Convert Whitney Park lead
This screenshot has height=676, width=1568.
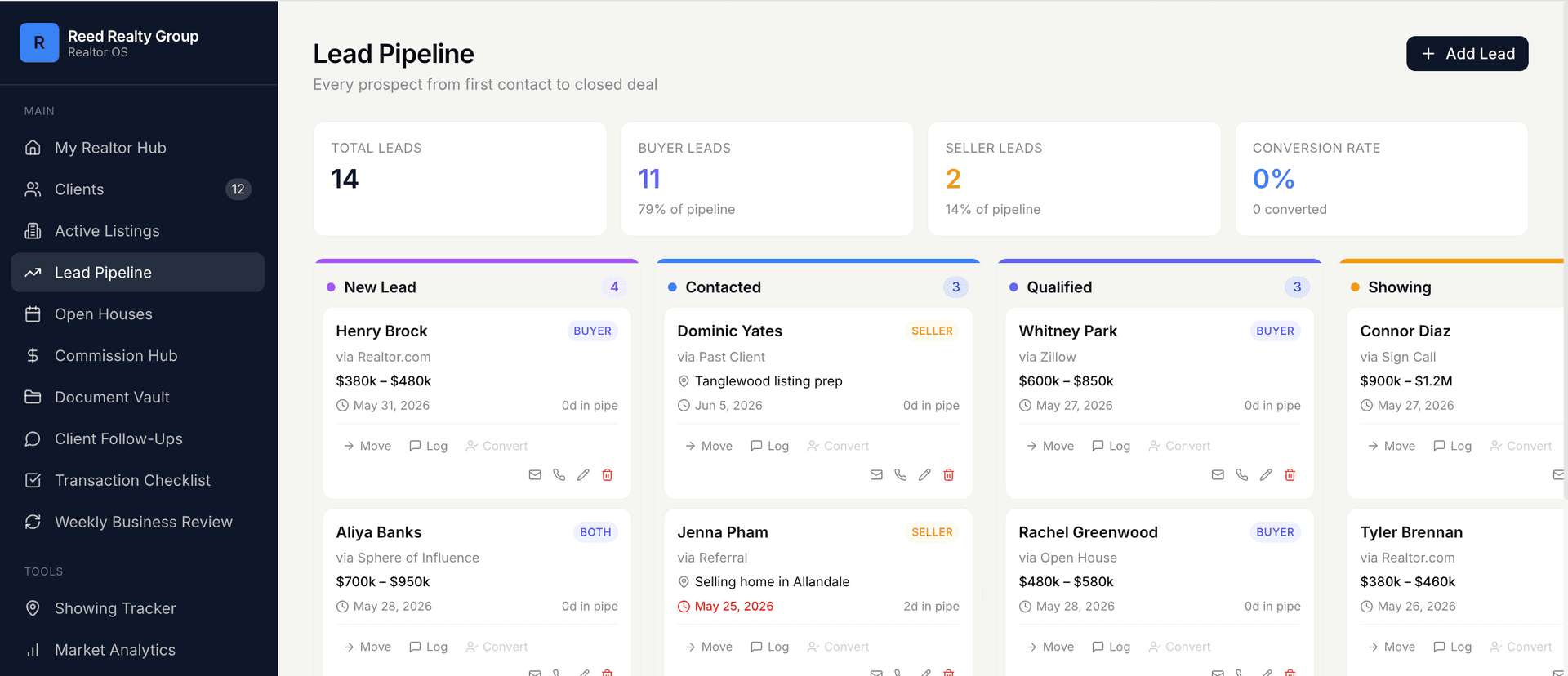point(1180,446)
